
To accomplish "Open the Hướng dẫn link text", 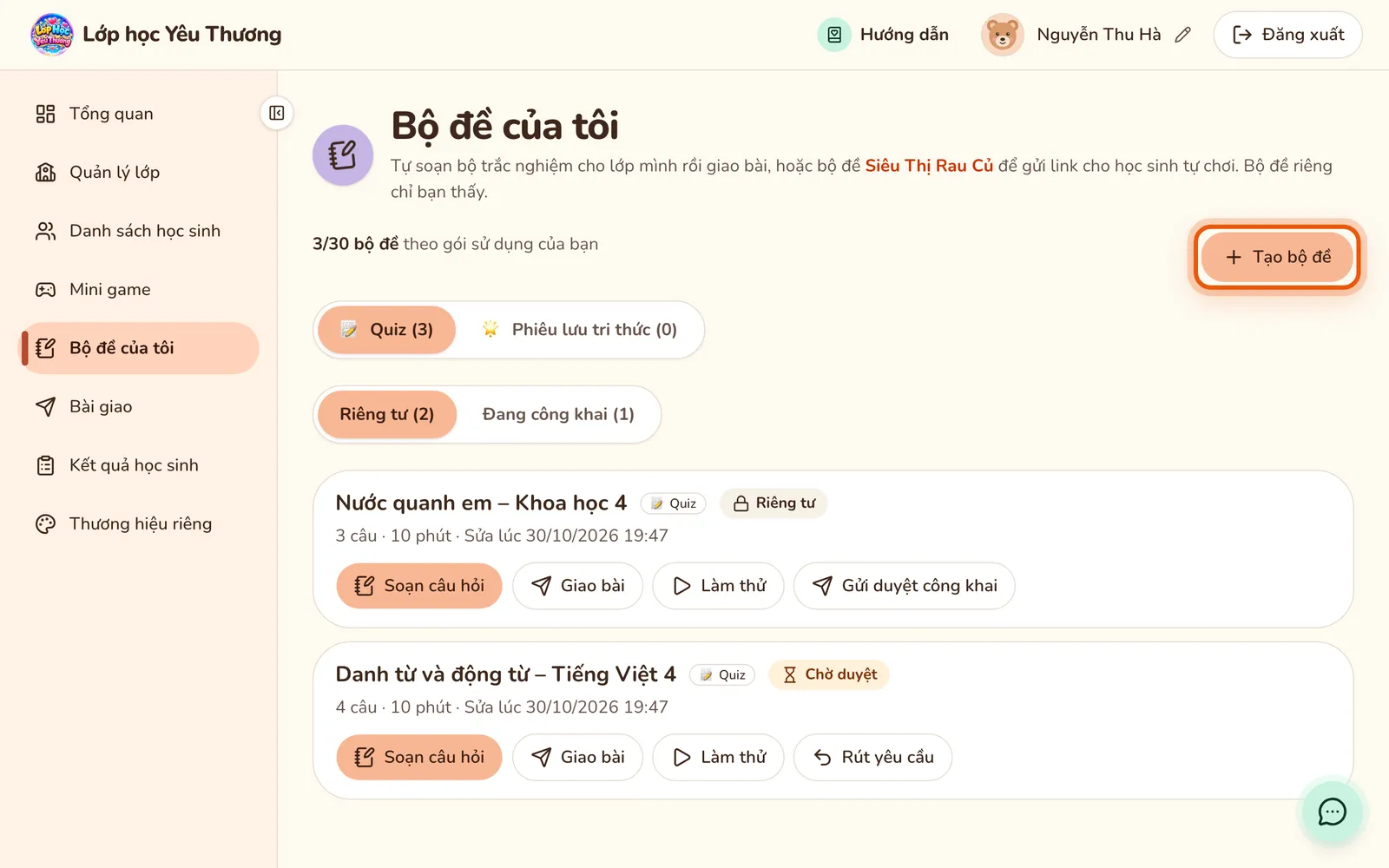I will (x=904, y=35).
